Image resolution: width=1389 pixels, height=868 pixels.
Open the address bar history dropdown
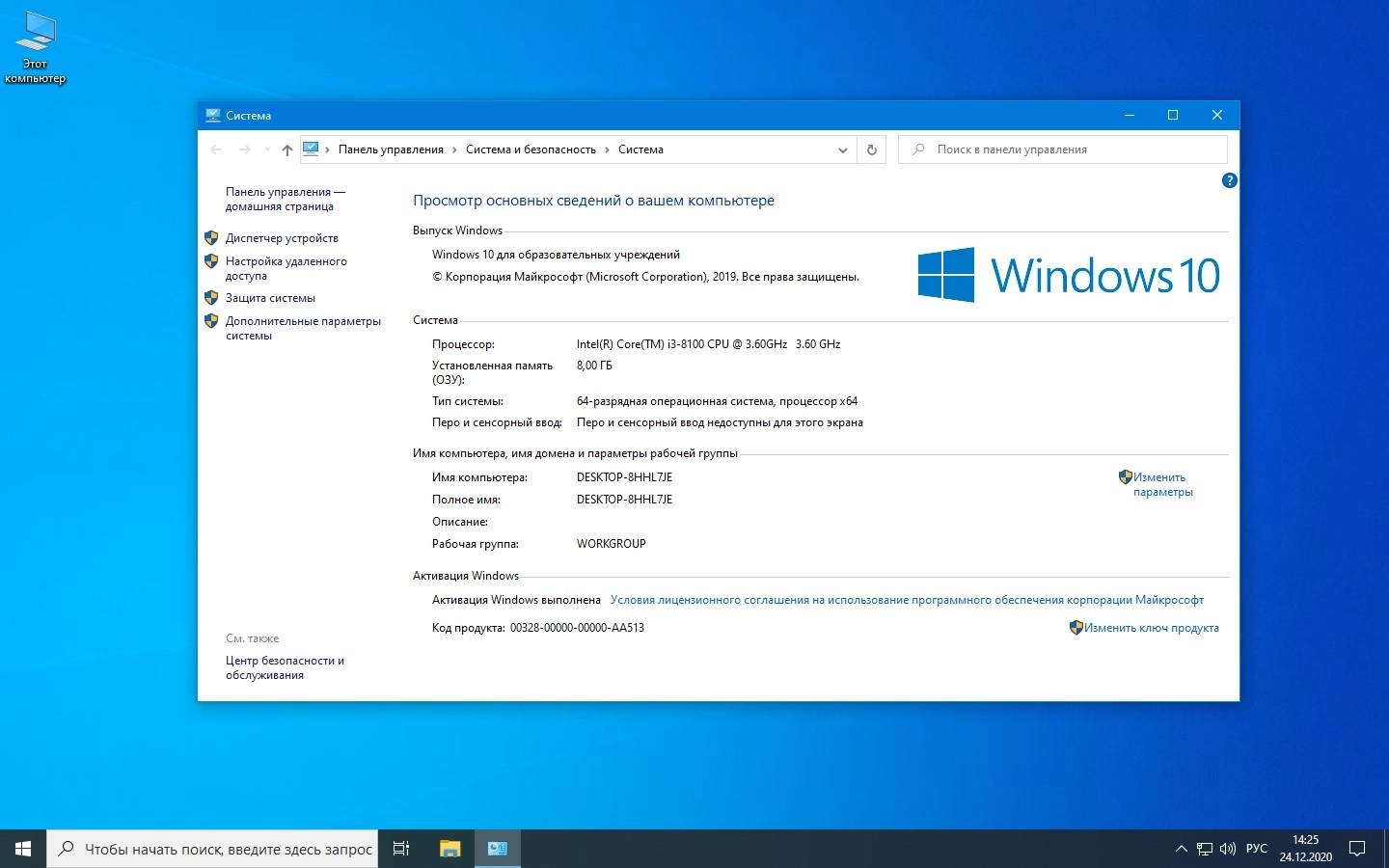pos(843,149)
